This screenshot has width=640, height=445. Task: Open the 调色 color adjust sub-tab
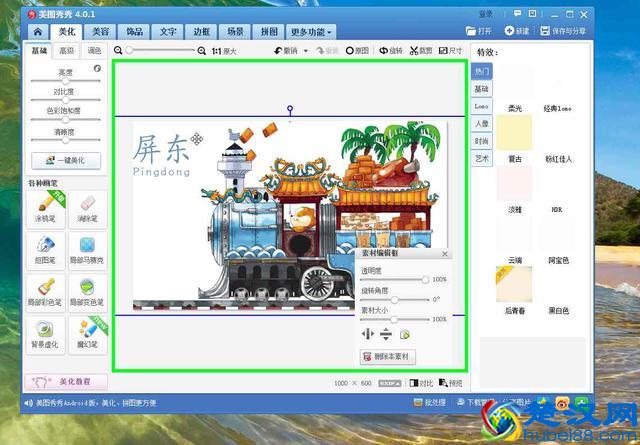(x=94, y=51)
